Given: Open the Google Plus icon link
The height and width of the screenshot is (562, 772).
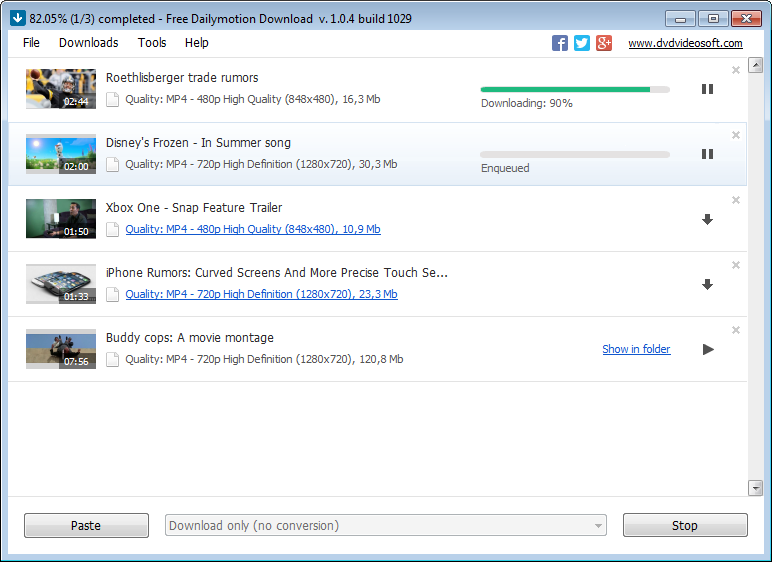Looking at the screenshot, I should (604, 43).
